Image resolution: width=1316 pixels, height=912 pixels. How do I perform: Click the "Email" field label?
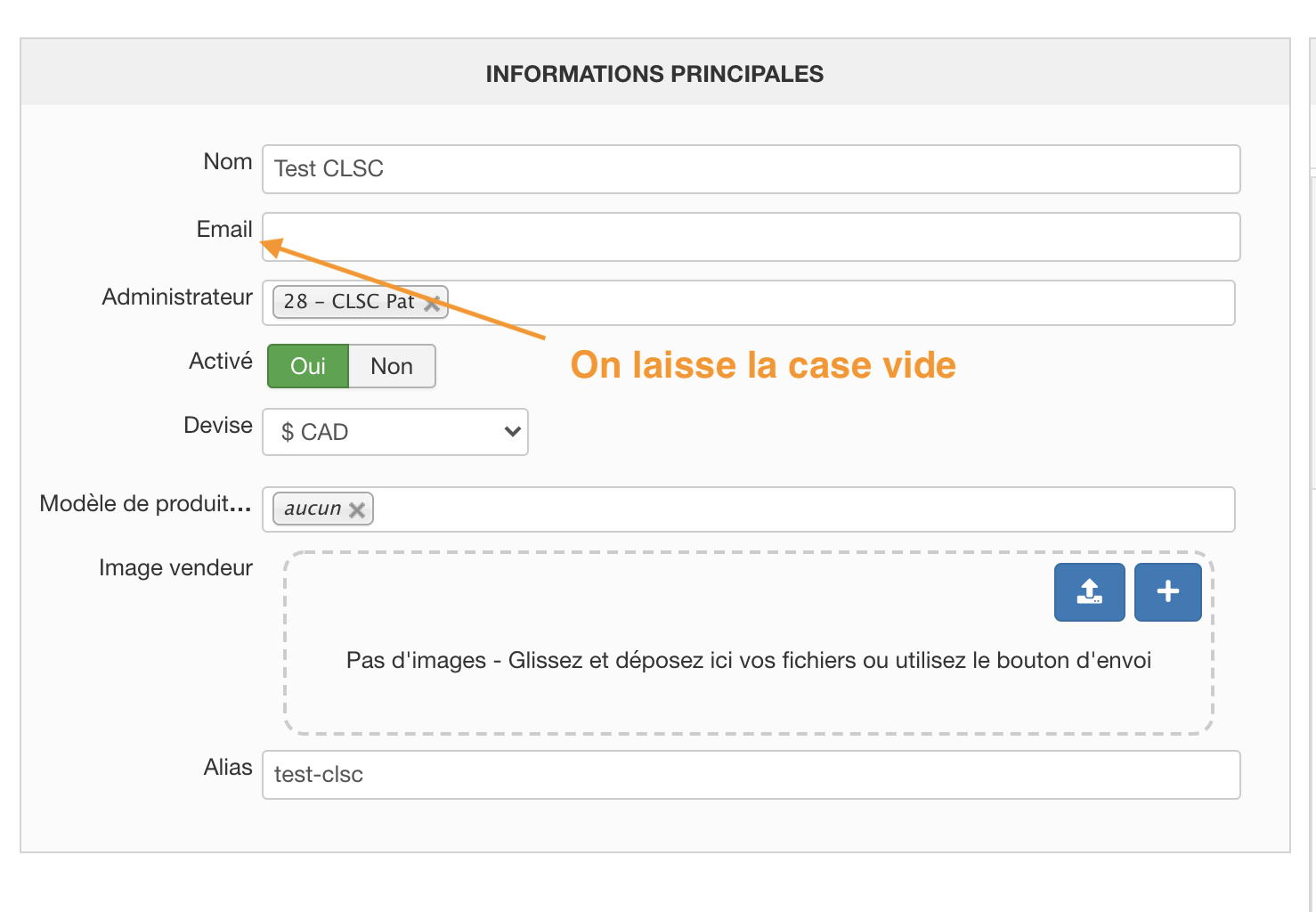point(224,230)
